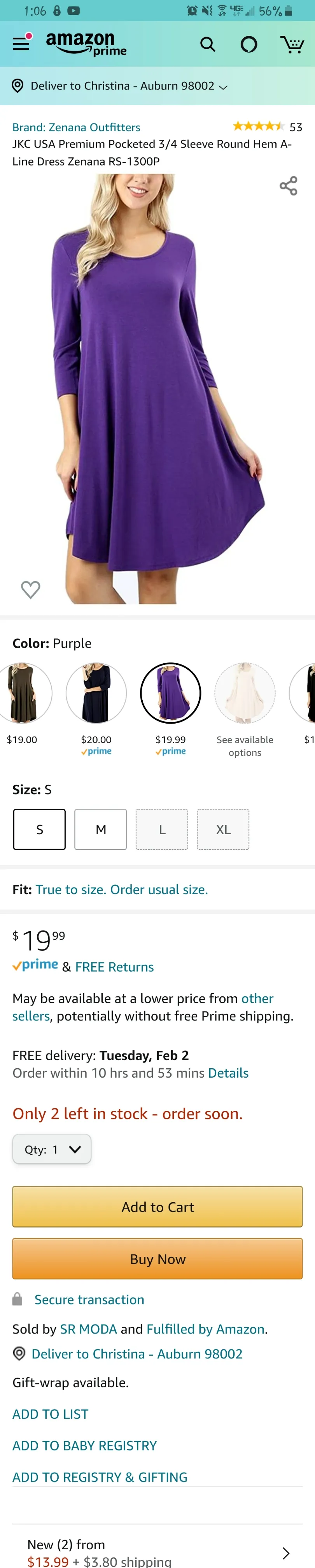315x1568 pixels.
Task: Open the Zenana Outfitters brand link
Action: [x=76, y=127]
